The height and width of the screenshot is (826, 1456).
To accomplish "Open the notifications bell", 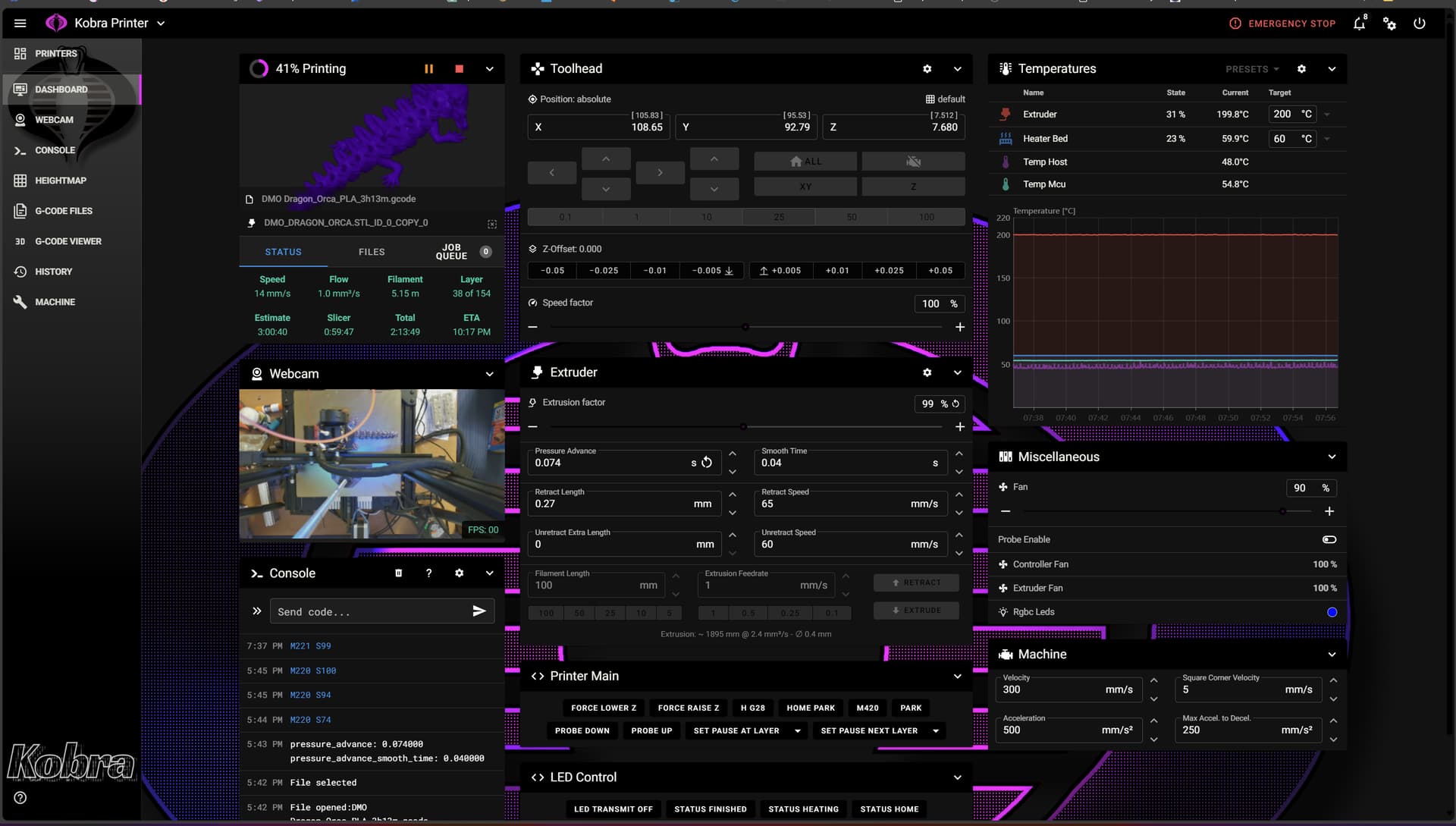I will tap(1359, 24).
